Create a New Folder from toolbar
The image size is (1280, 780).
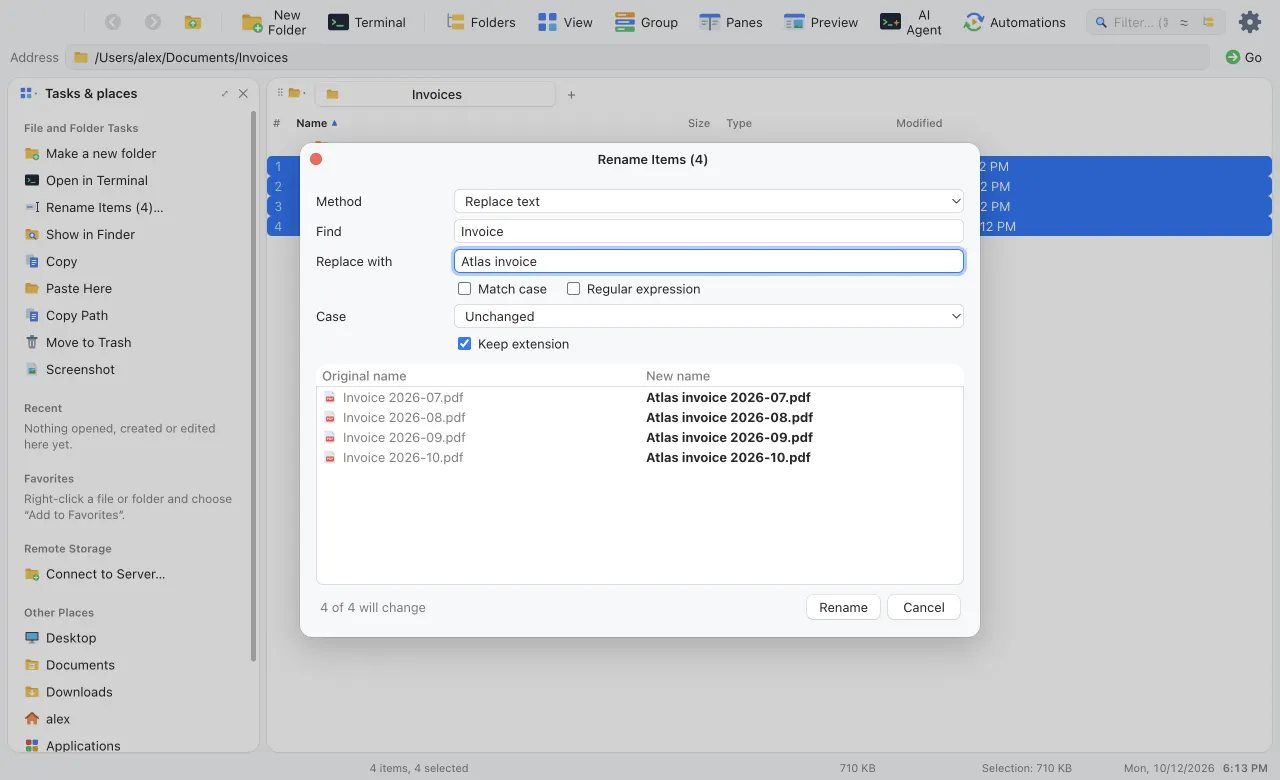coord(275,22)
